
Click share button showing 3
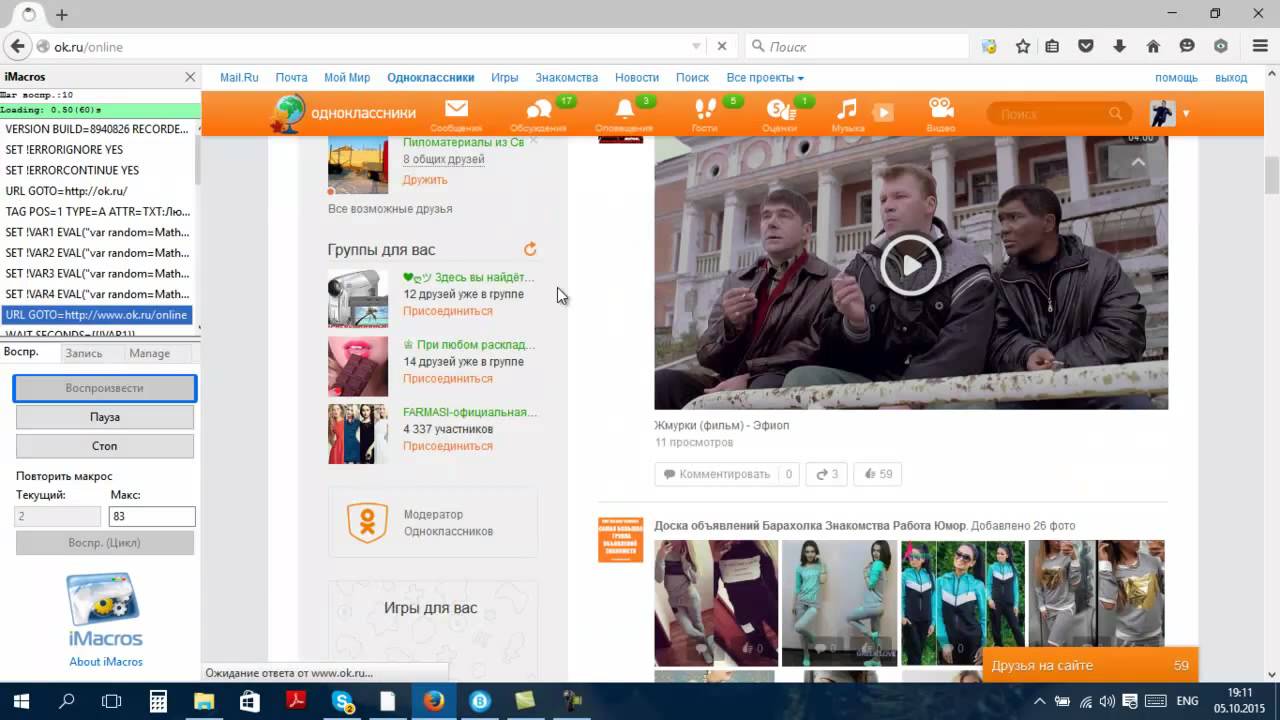pos(827,474)
